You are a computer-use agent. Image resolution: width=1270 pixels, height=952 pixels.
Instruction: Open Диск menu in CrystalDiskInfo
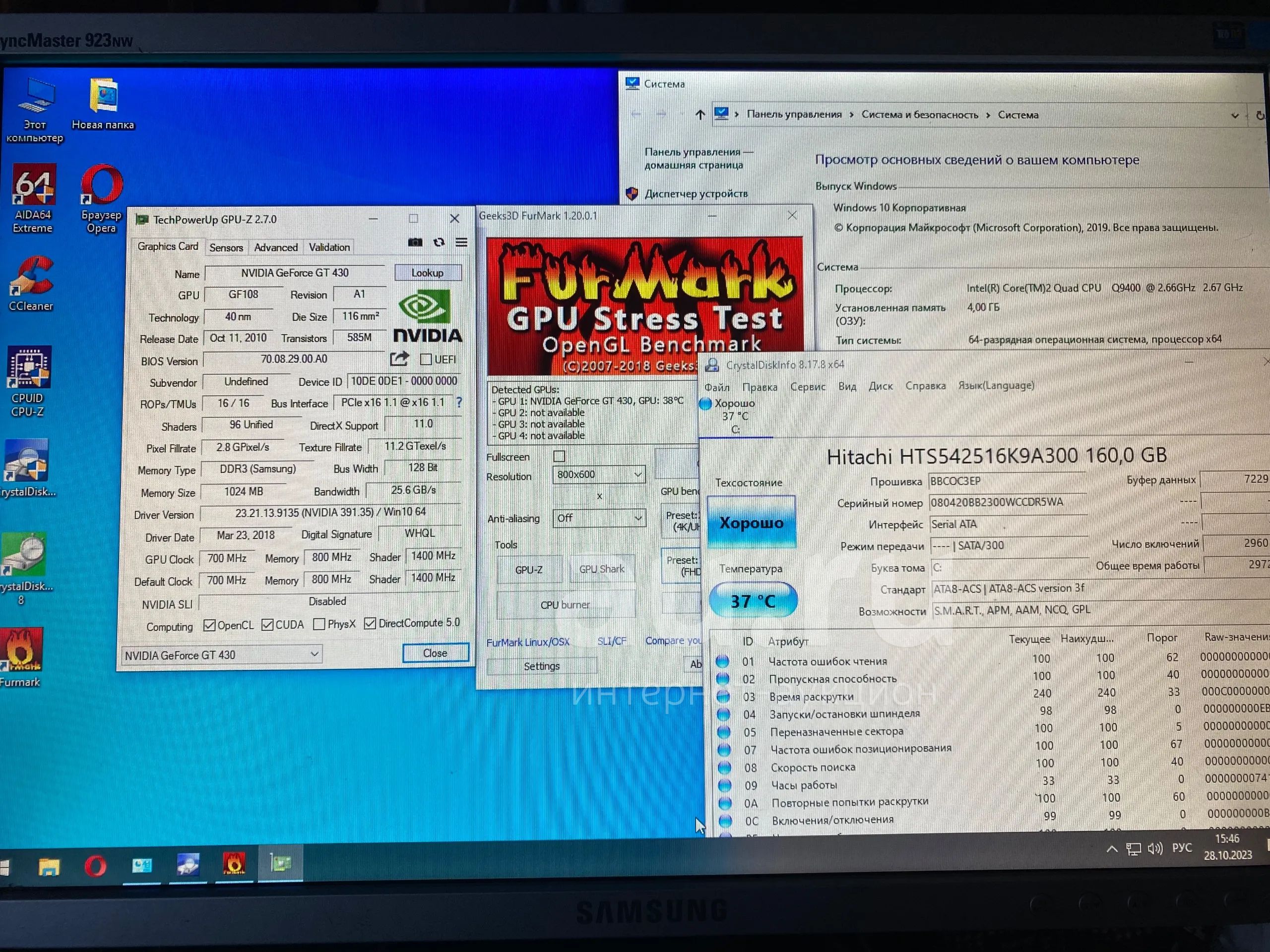880,386
